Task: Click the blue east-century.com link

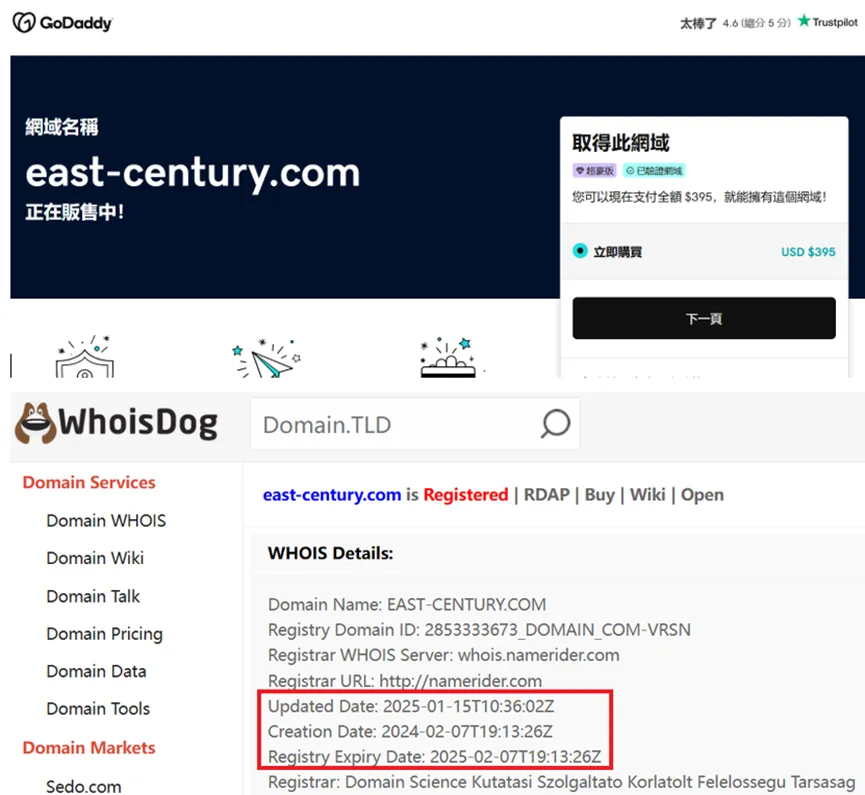Action: tap(332, 495)
